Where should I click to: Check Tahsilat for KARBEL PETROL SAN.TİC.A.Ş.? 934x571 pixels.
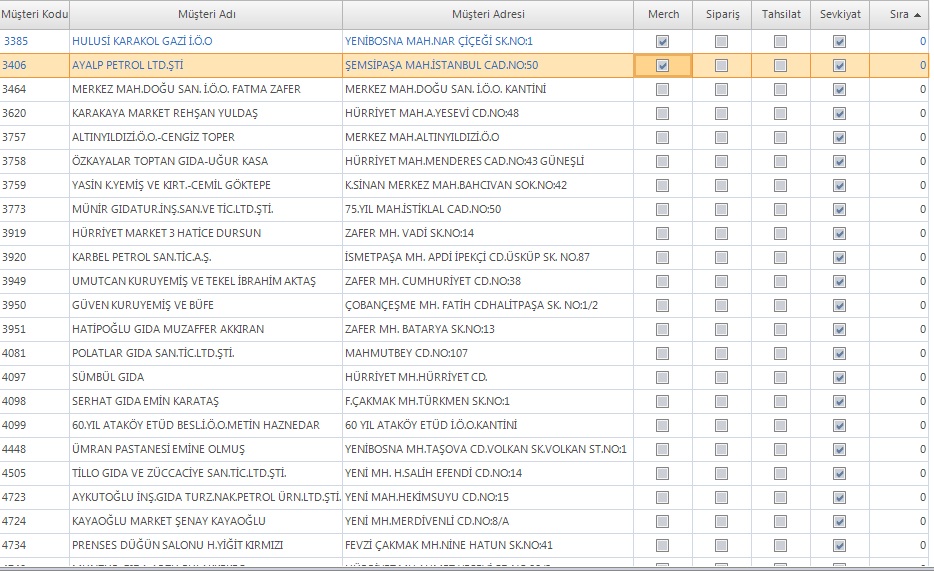click(x=780, y=257)
